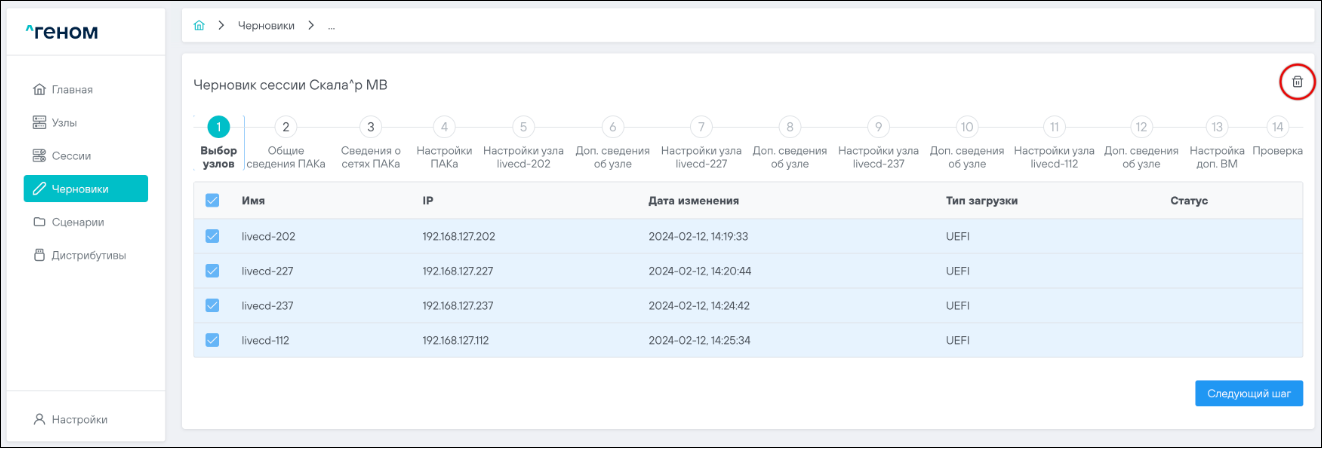Screen dimensions: 1322x449
Task: Jump to step 14 Проверка
Action: tap(1277, 127)
